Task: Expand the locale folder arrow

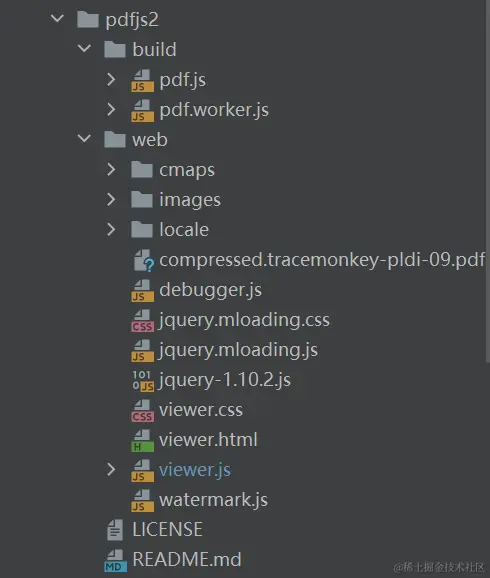Action: 111,229
